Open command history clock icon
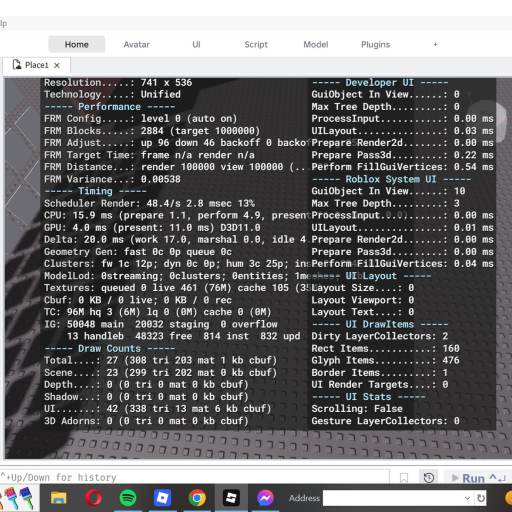512x512 pixels. [429, 478]
